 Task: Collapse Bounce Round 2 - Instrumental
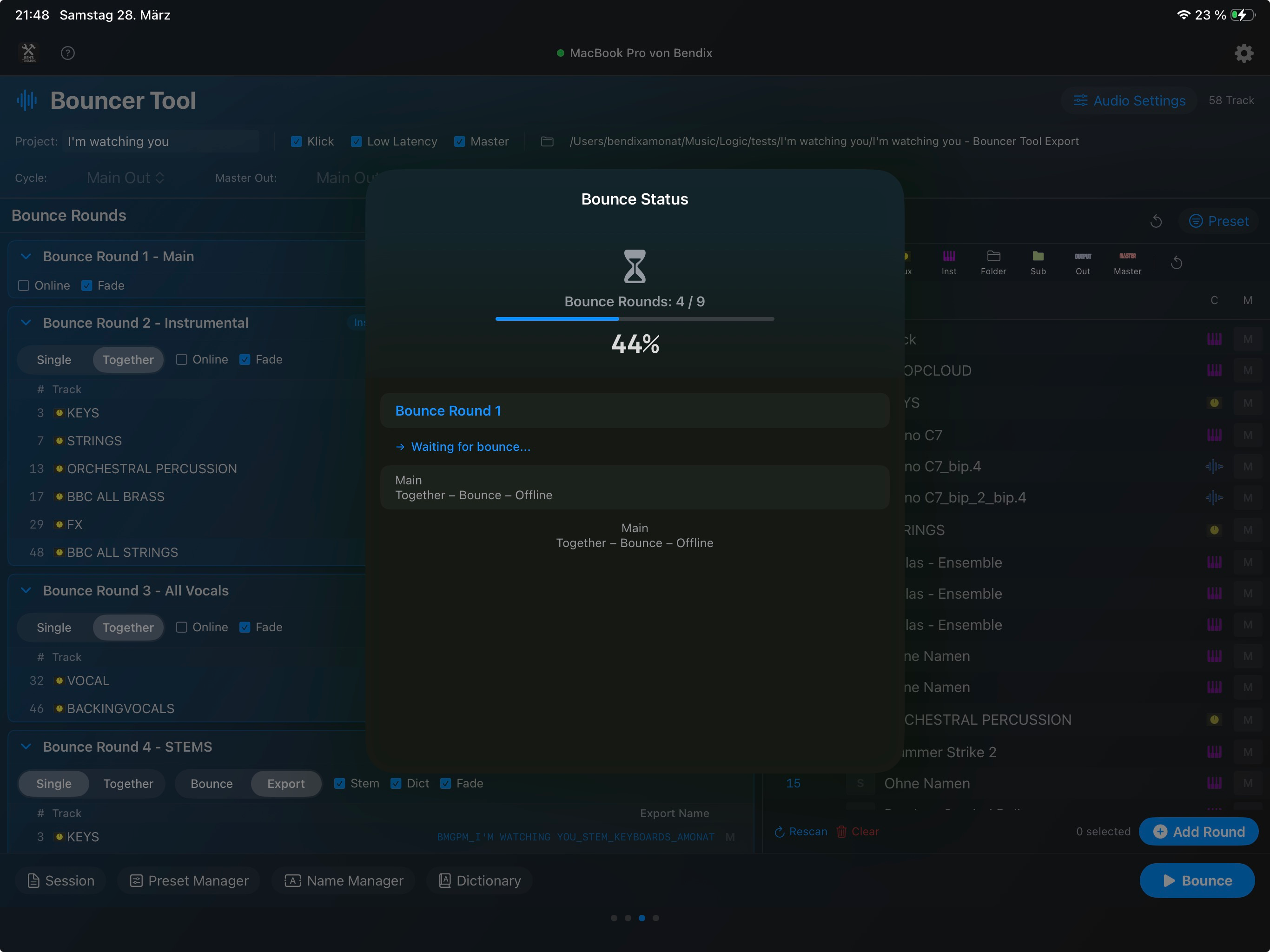click(26, 323)
